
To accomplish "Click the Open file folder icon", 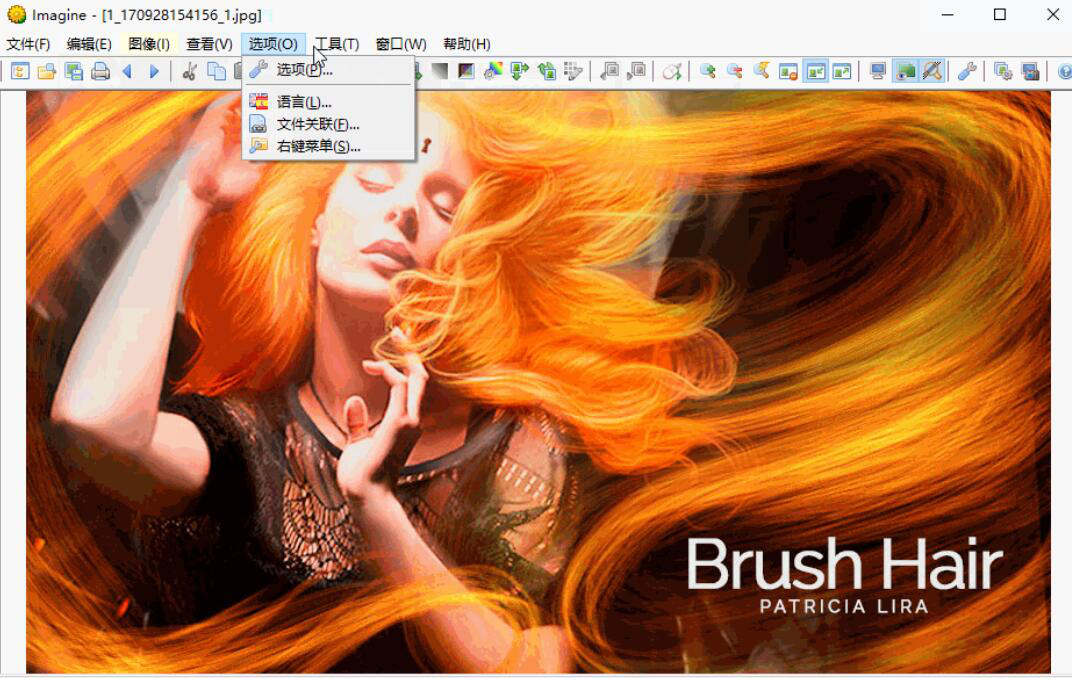I will pyautogui.click(x=46, y=71).
